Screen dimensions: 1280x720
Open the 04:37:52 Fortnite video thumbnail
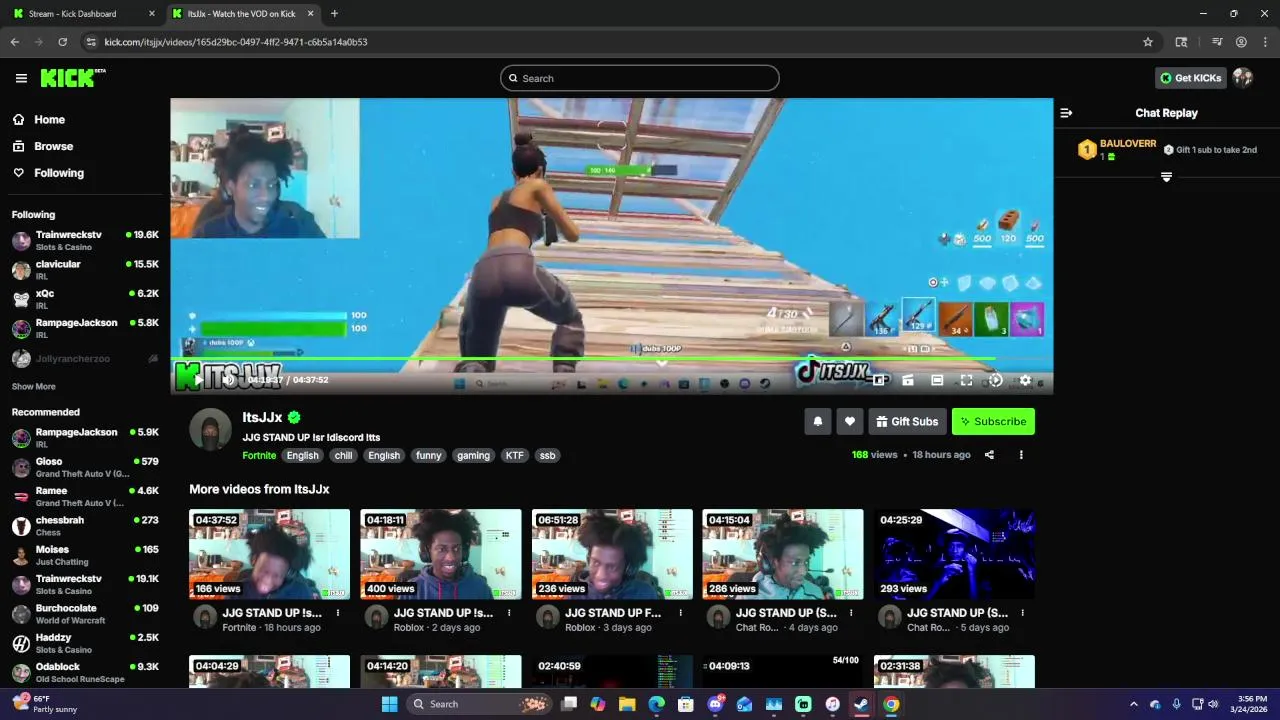click(270, 554)
